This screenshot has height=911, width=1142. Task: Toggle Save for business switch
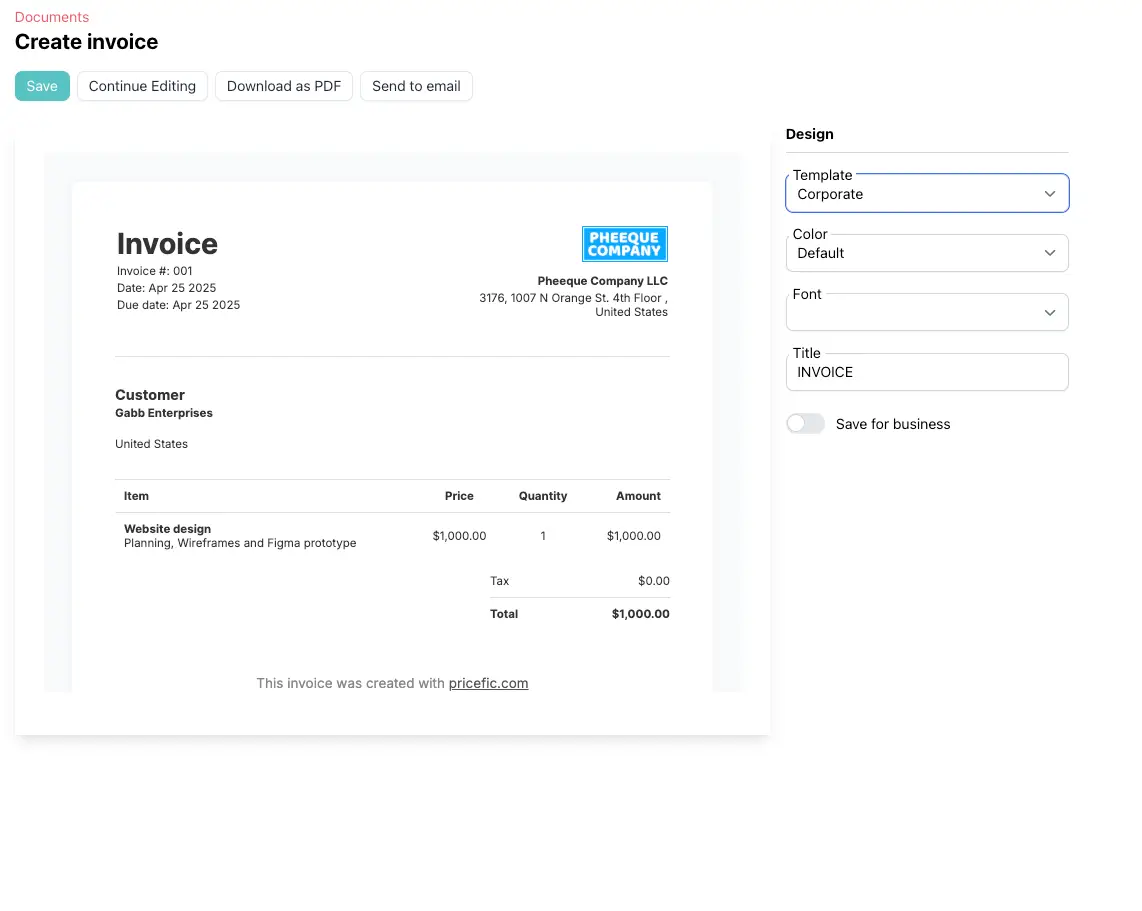pyautogui.click(x=805, y=424)
